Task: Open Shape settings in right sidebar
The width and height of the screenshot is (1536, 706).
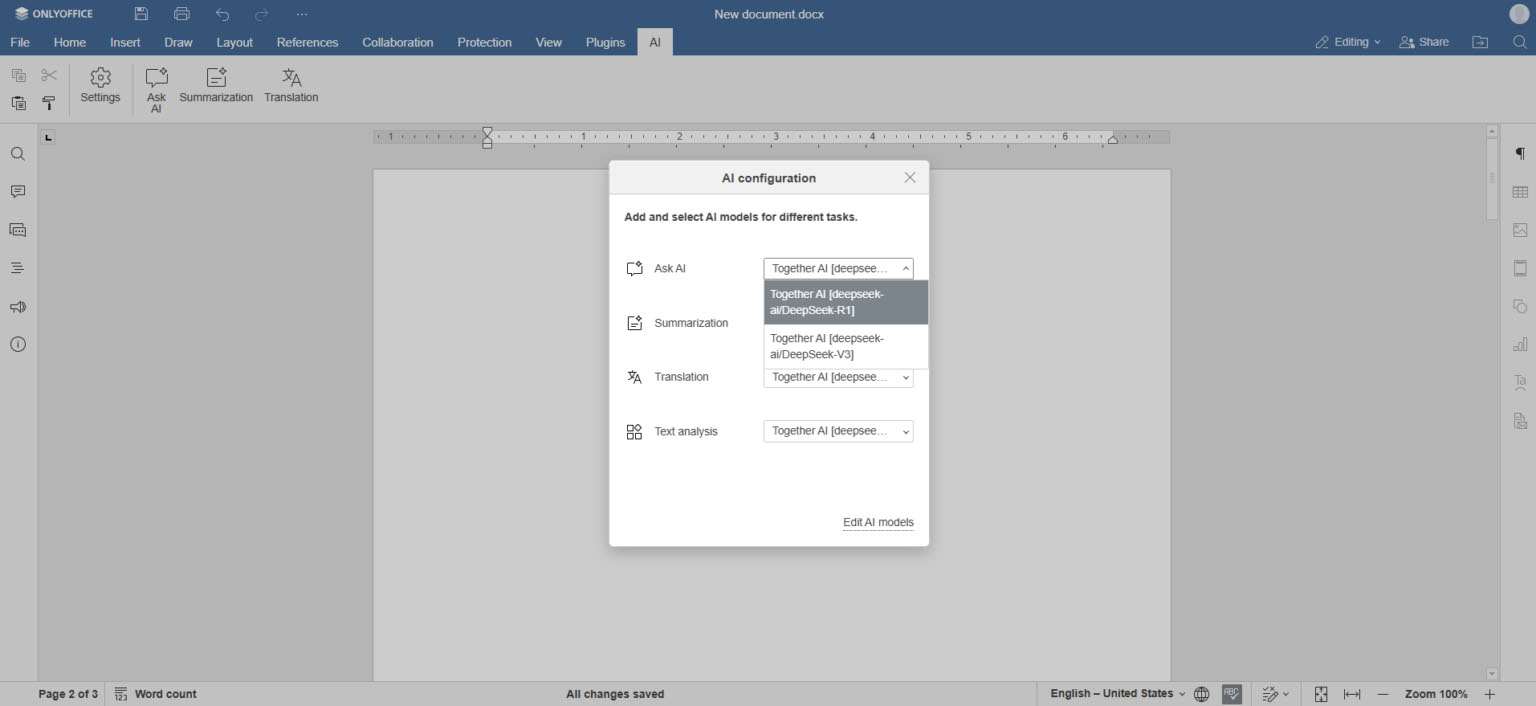Action: [1520, 306]
